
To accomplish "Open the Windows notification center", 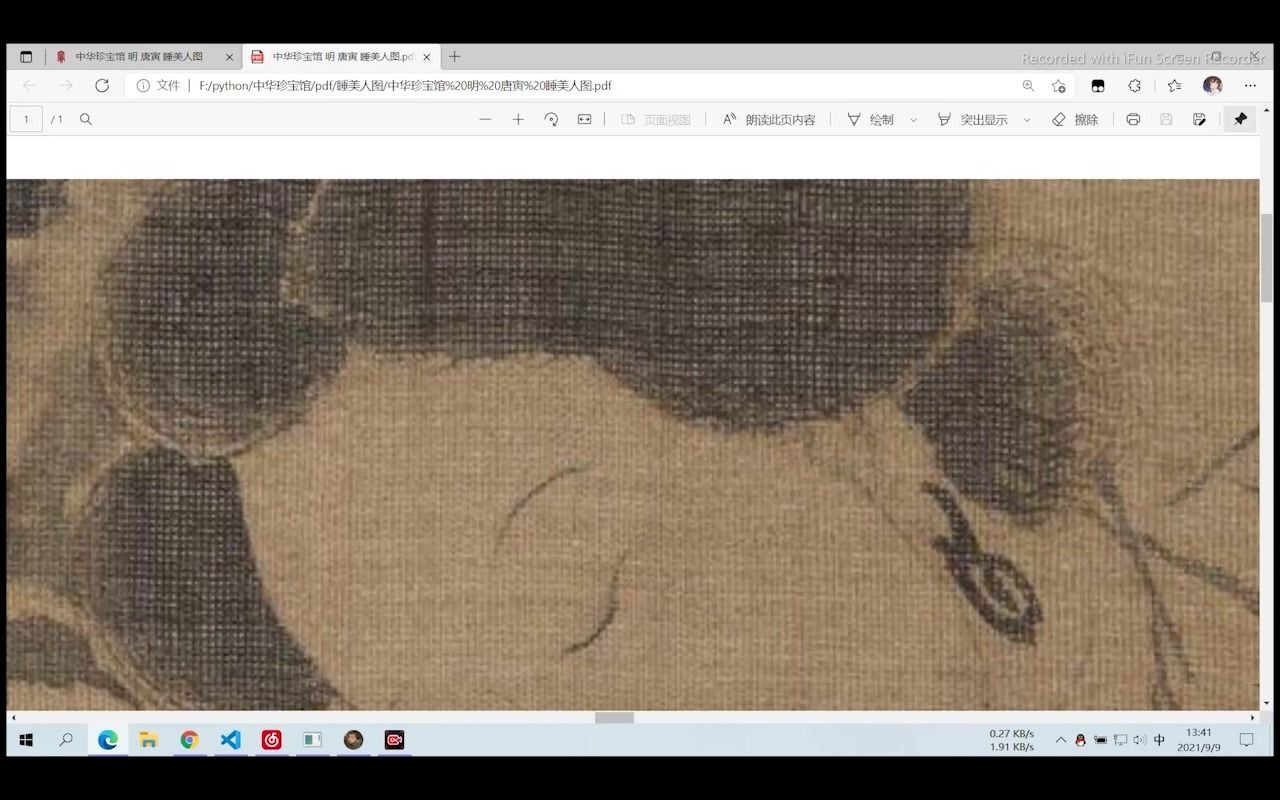I will click(1247, 740).
